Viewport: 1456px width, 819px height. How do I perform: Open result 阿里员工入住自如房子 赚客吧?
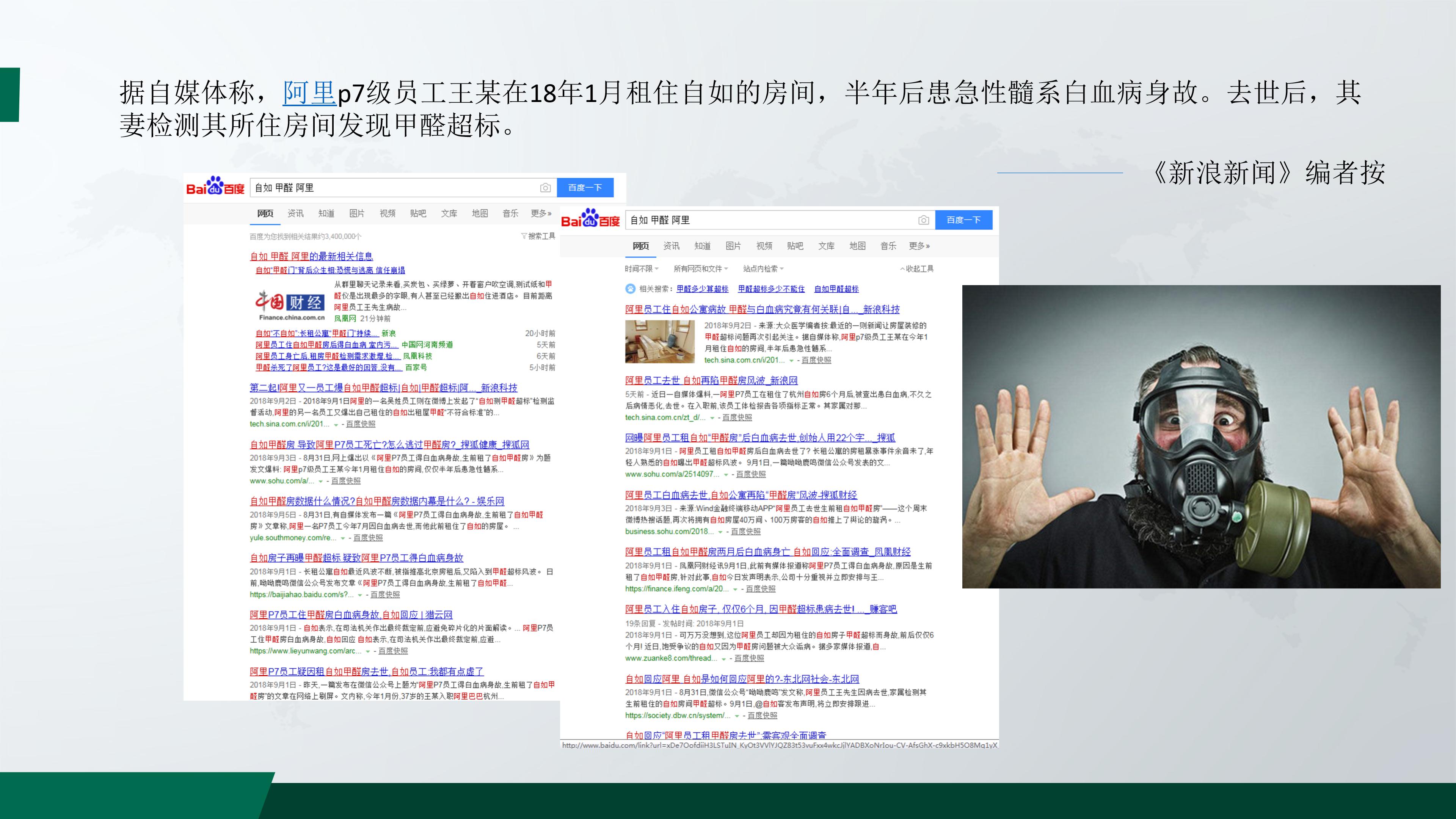[x=761, y=609]
